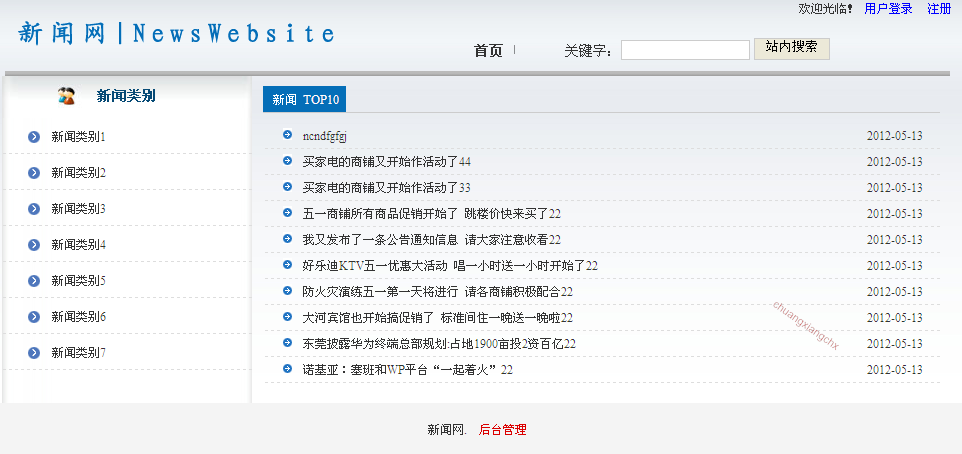Open news 防火灾演练五一第一天将进行
This screenshot has height=454, width=962.
coord(437,292)
